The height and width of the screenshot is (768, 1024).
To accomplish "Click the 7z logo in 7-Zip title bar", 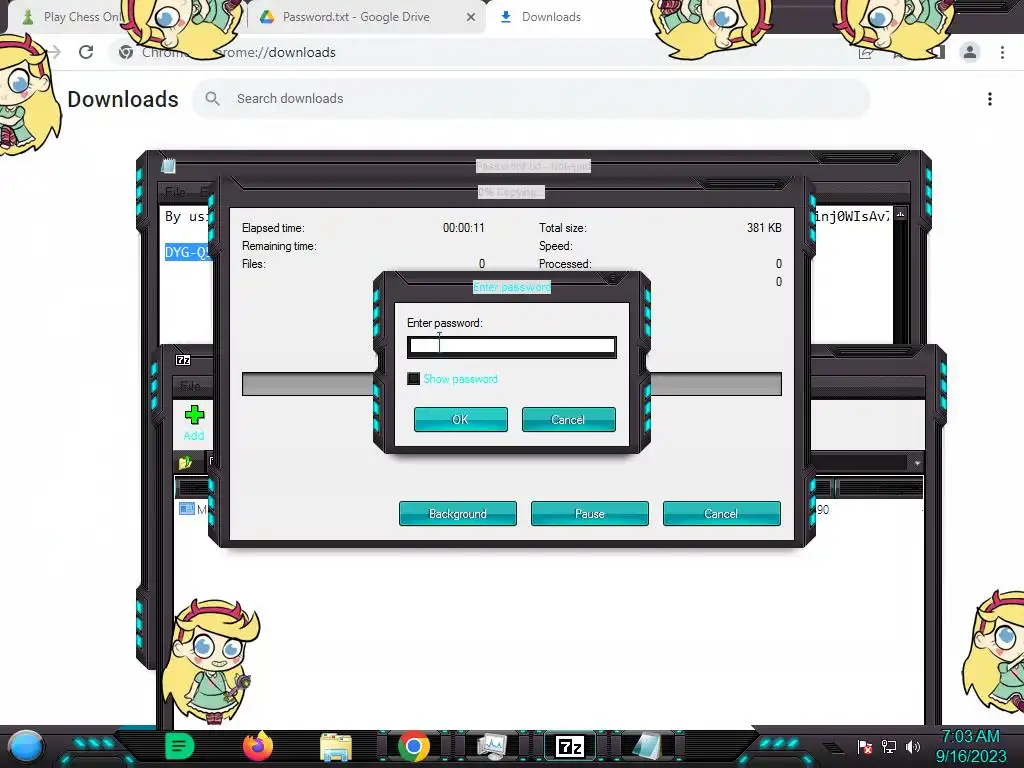I will point(183,360).
